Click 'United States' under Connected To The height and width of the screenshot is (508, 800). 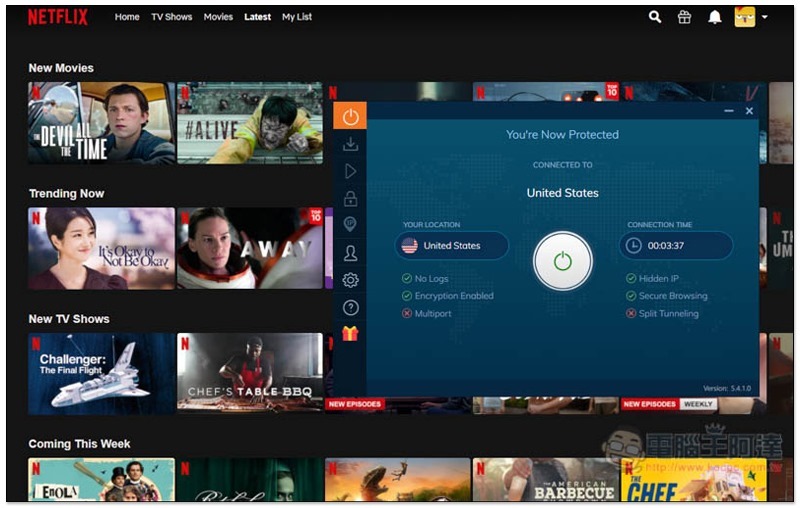pos(563,193)
